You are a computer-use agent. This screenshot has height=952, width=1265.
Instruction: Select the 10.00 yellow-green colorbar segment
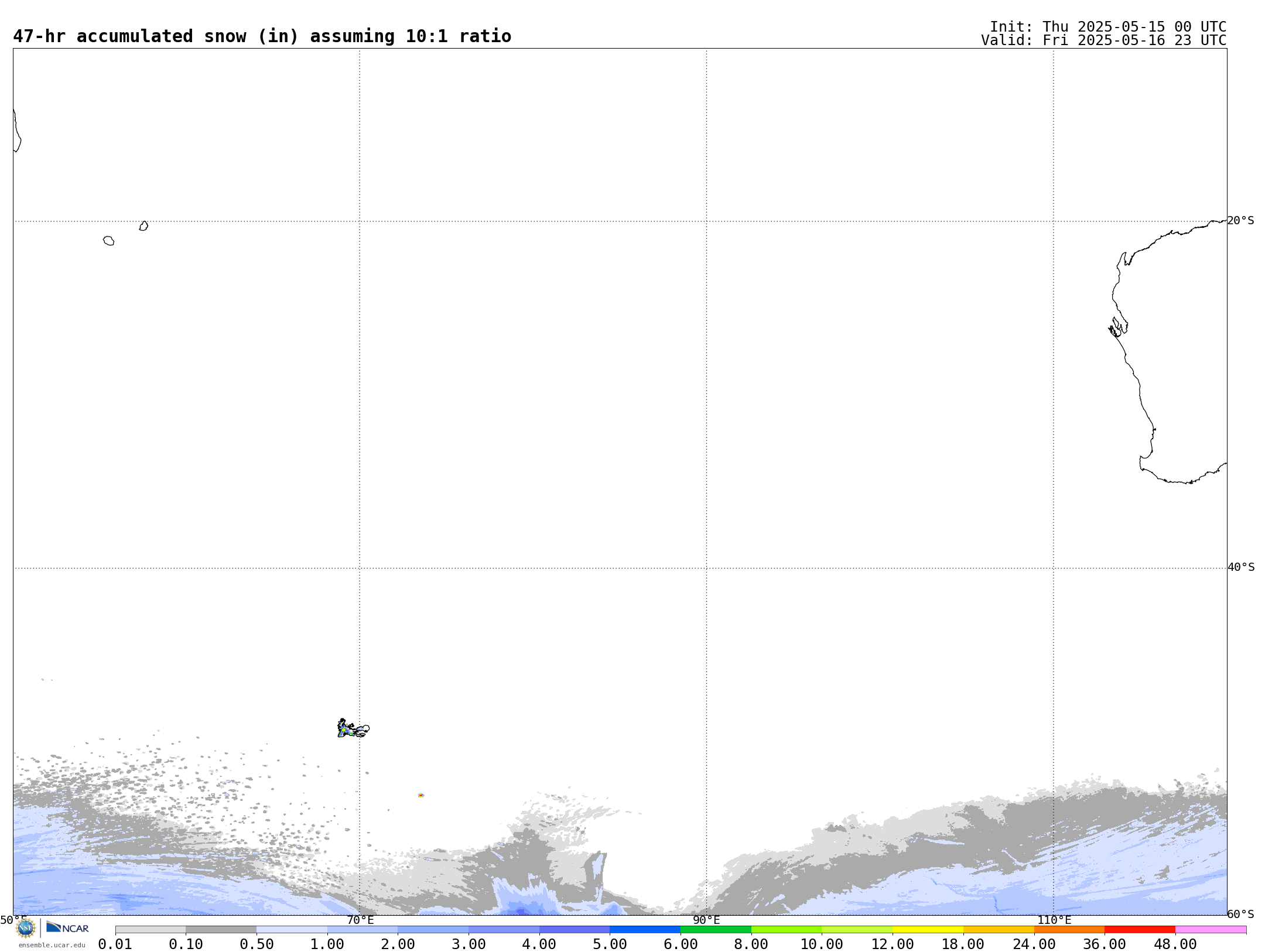coord(857,930)
